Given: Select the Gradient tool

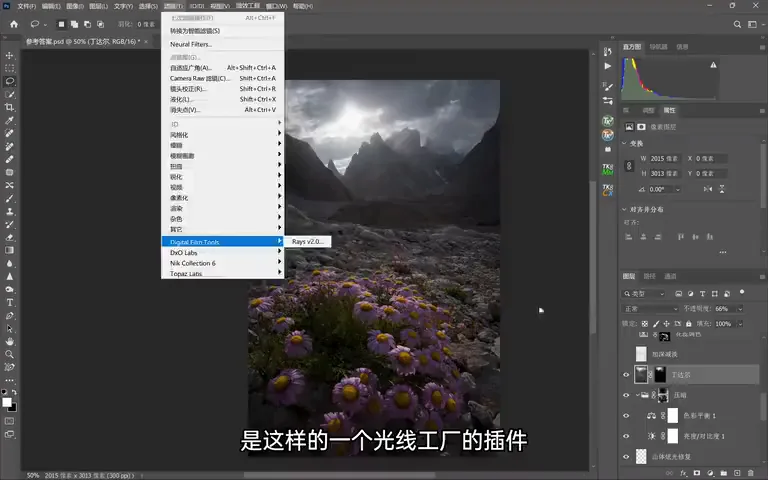Looking at the screenshot, I should click(x=9, y=250).
